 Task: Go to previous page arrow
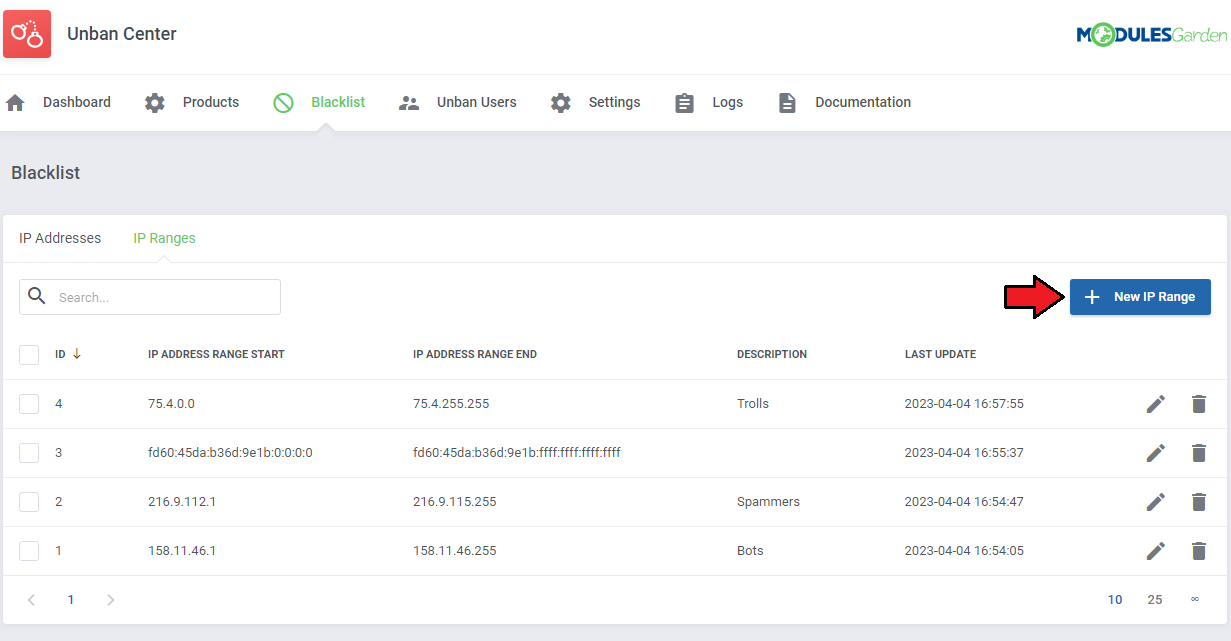click(x=31, y=600)
